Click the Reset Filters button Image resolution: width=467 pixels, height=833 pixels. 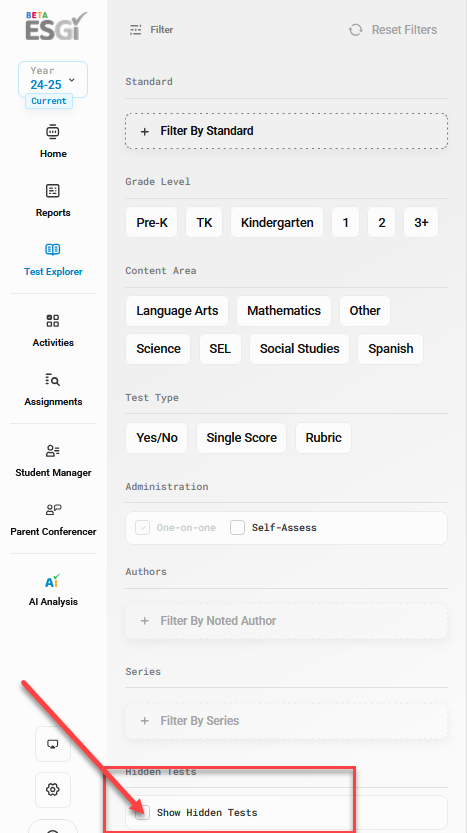point(393,30)
